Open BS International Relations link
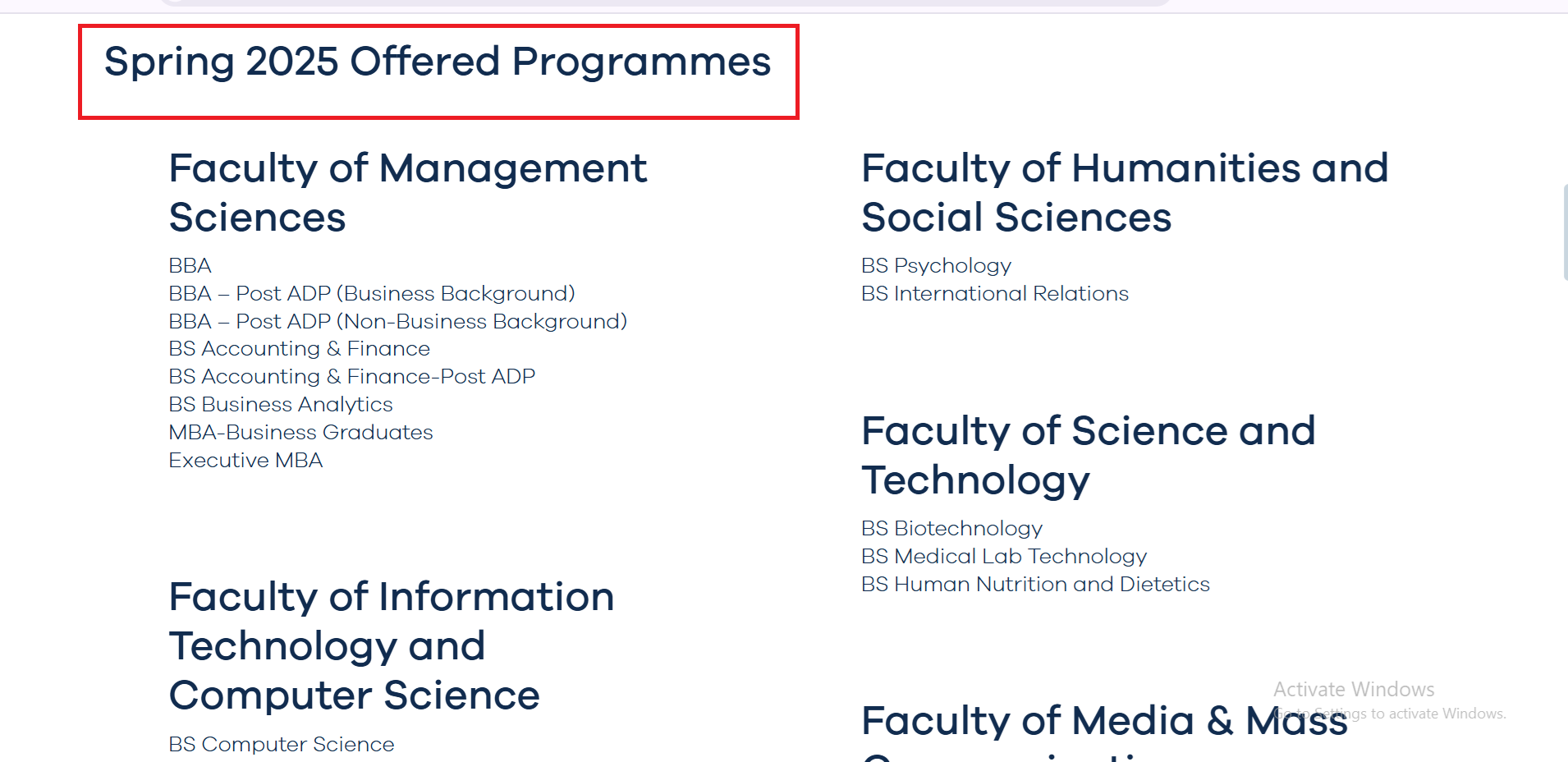 (x=995, y=294)
